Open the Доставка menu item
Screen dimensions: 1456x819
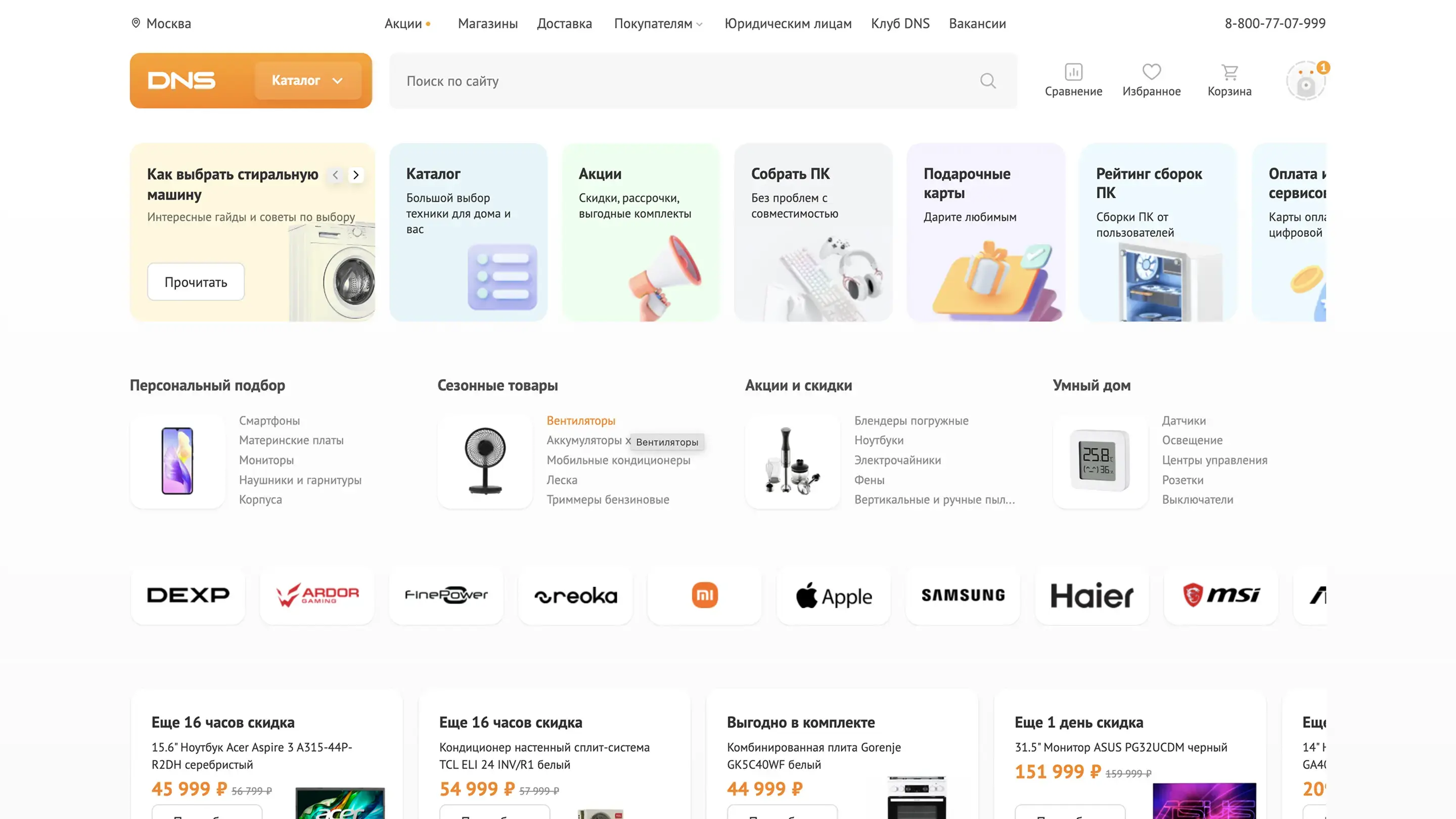click(564, 23)
